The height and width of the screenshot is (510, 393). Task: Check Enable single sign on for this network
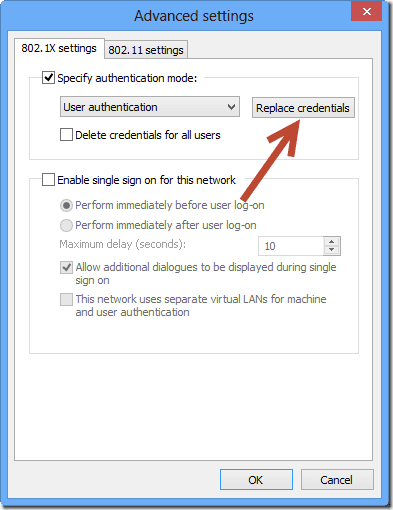(x=48, y=180)
